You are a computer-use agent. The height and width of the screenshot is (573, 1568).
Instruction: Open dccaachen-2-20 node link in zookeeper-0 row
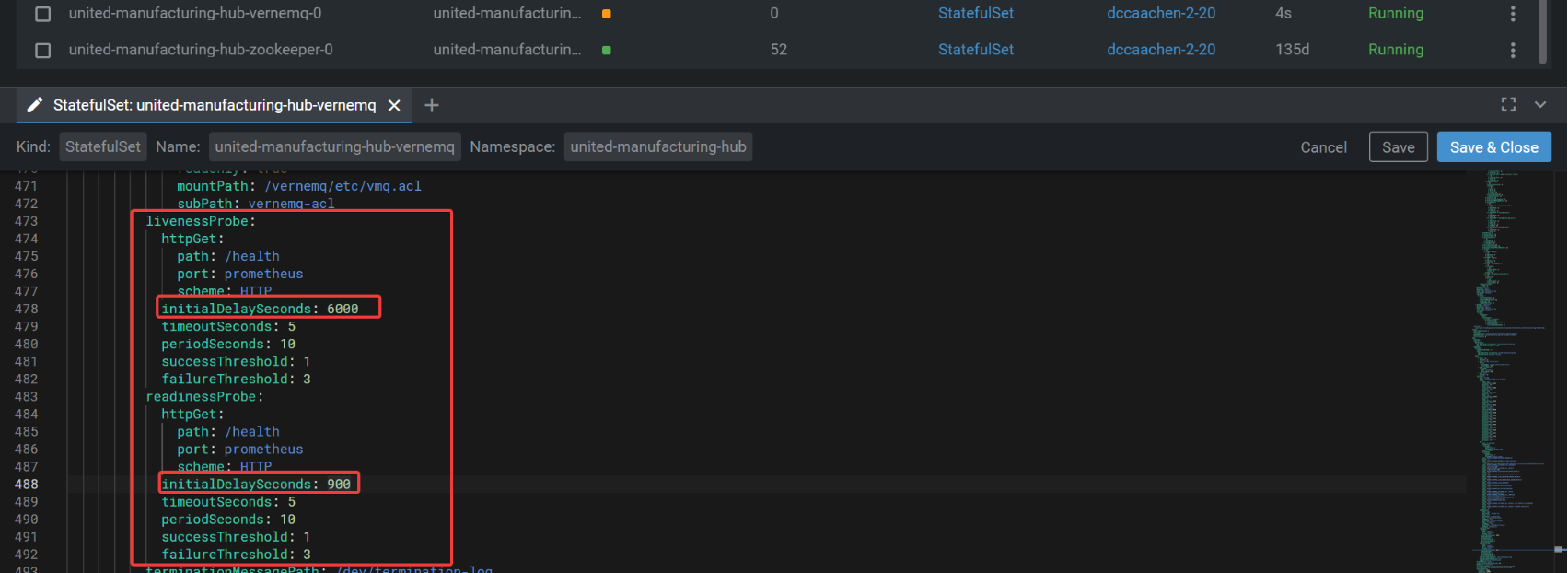point(1161,50)
